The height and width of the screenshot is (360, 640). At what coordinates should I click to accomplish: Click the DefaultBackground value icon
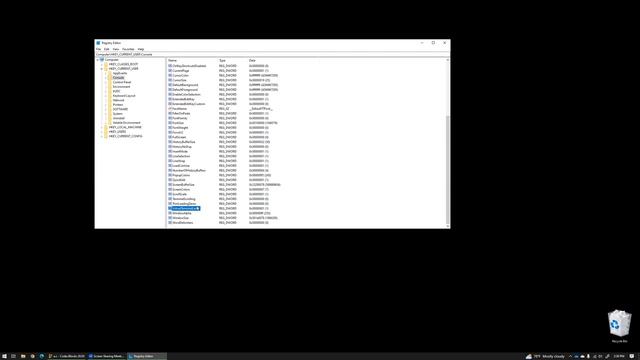[x=170, y=85]
